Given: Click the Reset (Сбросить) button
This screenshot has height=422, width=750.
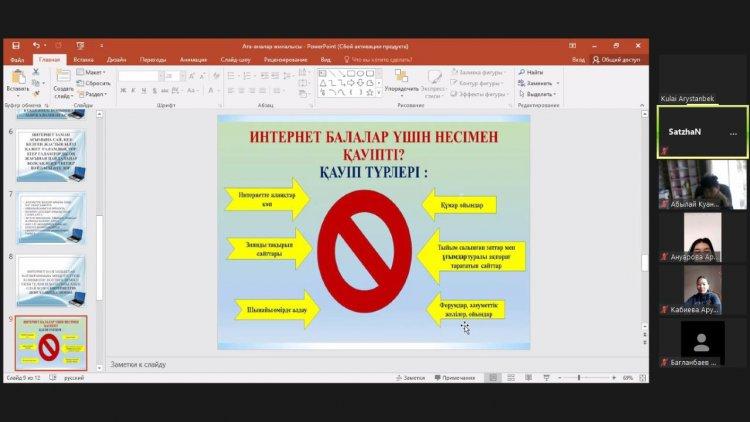Looking at the screenshot, I should pos(96,83).
